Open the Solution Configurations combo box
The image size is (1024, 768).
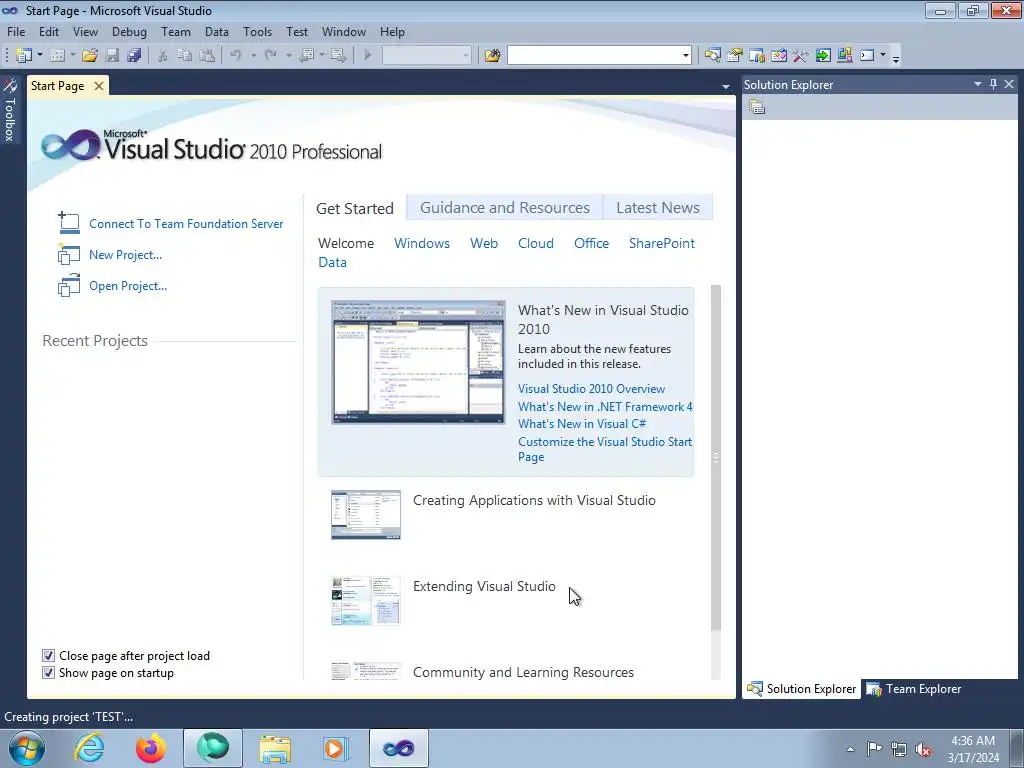tap(426, 56)
